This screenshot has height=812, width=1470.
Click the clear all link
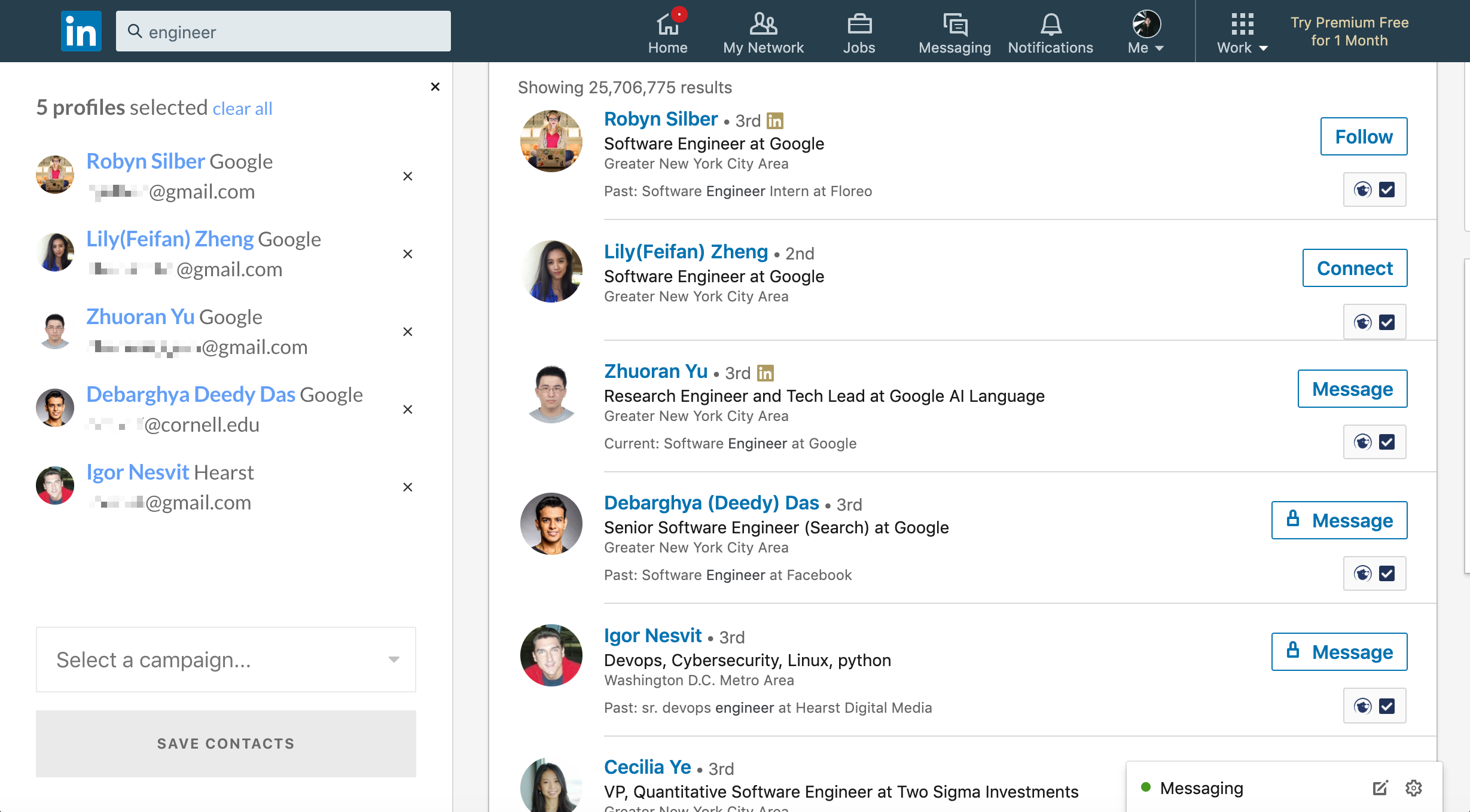point(242,109)
